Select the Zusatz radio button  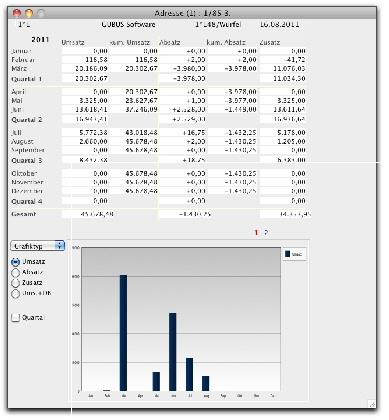16,283
